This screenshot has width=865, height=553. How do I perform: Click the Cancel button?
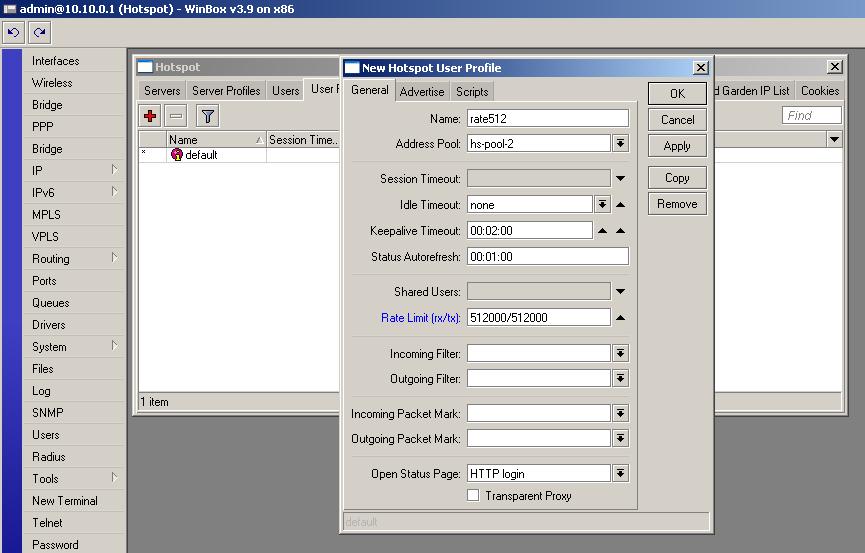click(677, 120)
